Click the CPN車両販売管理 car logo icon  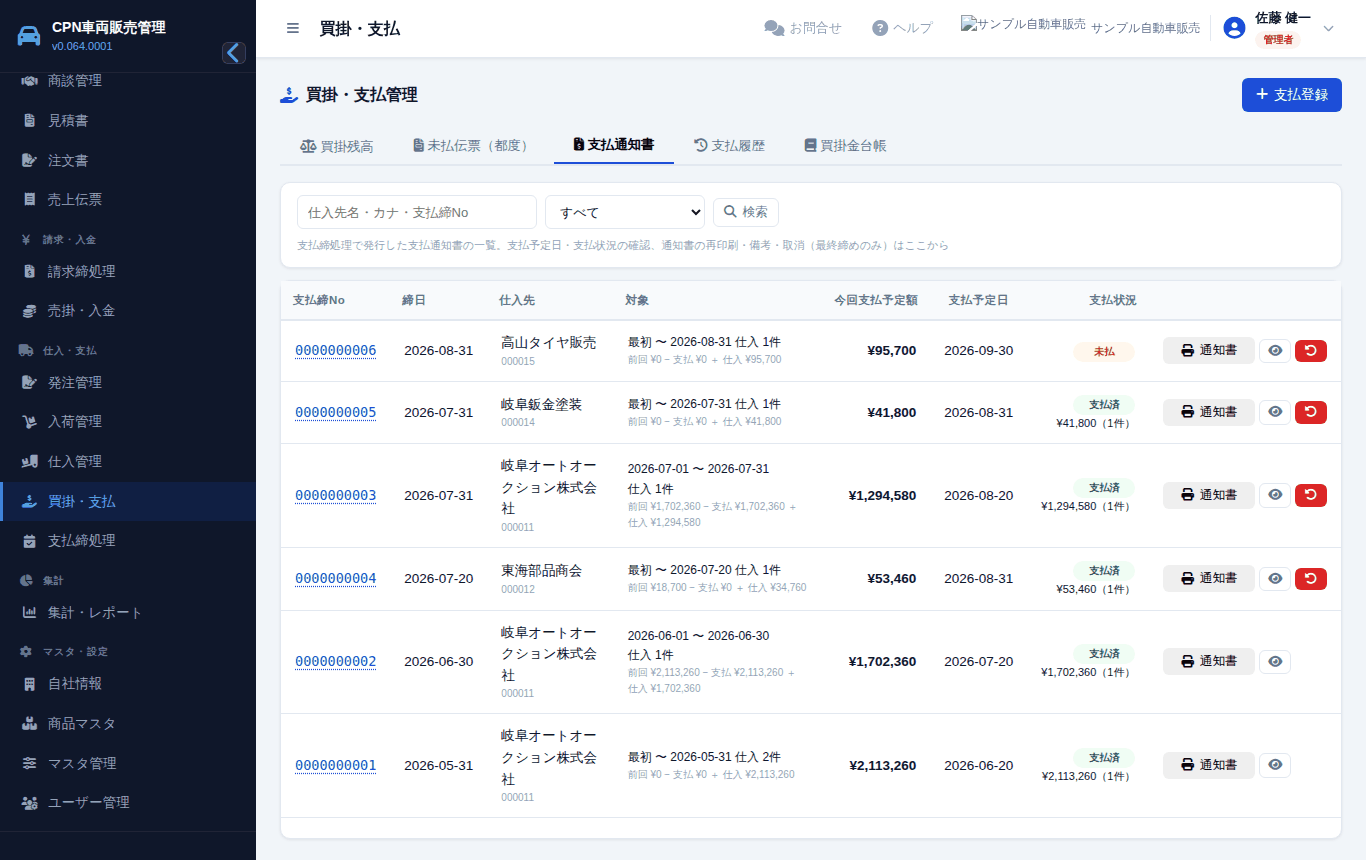tap(30, 35)
